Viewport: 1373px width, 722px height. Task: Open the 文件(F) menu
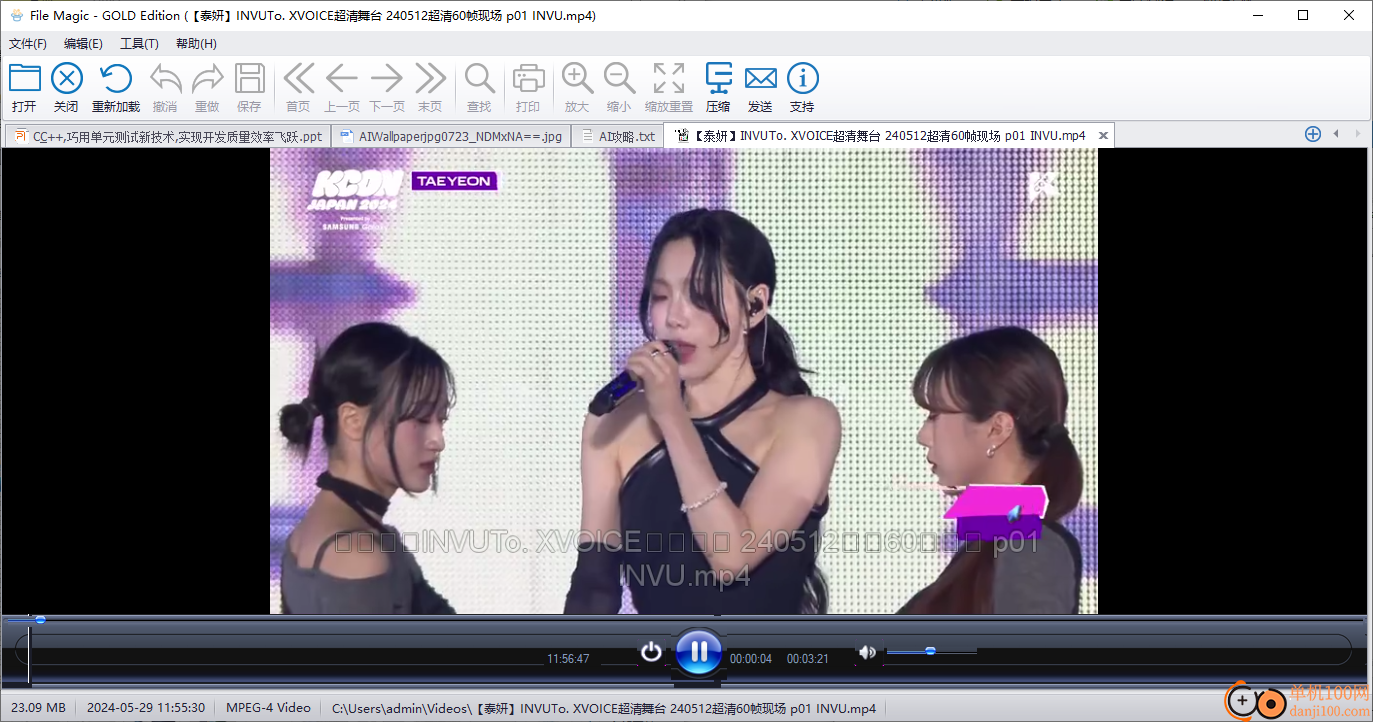pos(28,44)
